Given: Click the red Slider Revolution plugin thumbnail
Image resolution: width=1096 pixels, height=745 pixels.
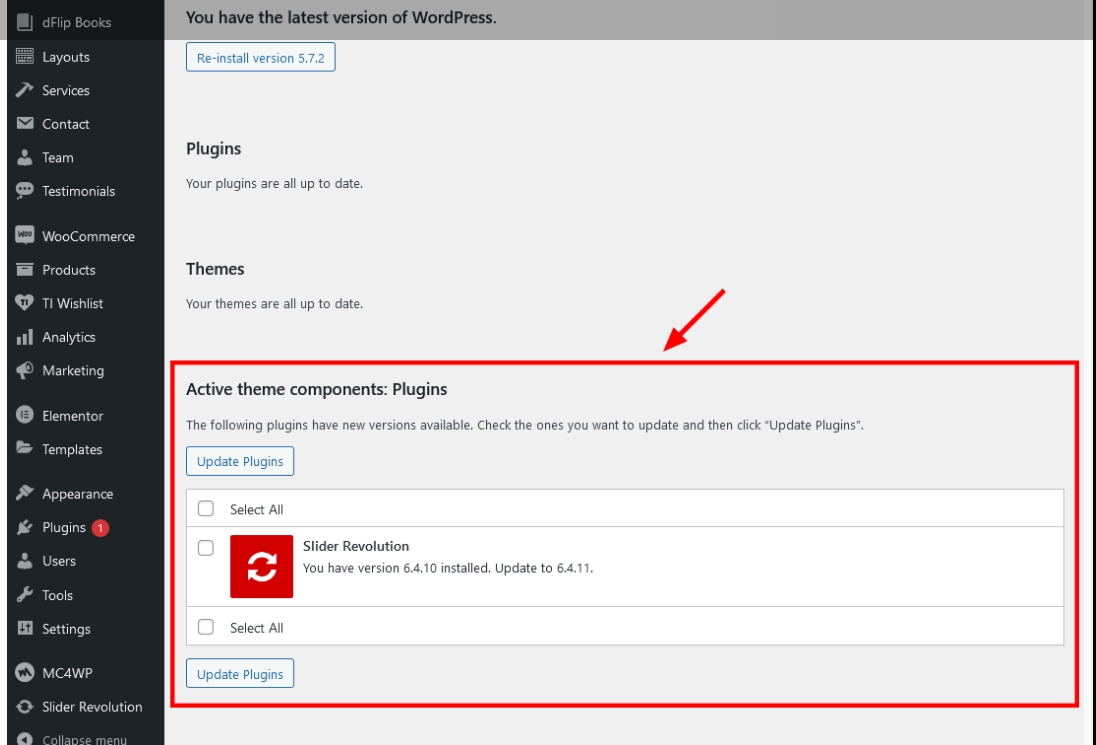Looking at the screenshot, I should point(261,566).
